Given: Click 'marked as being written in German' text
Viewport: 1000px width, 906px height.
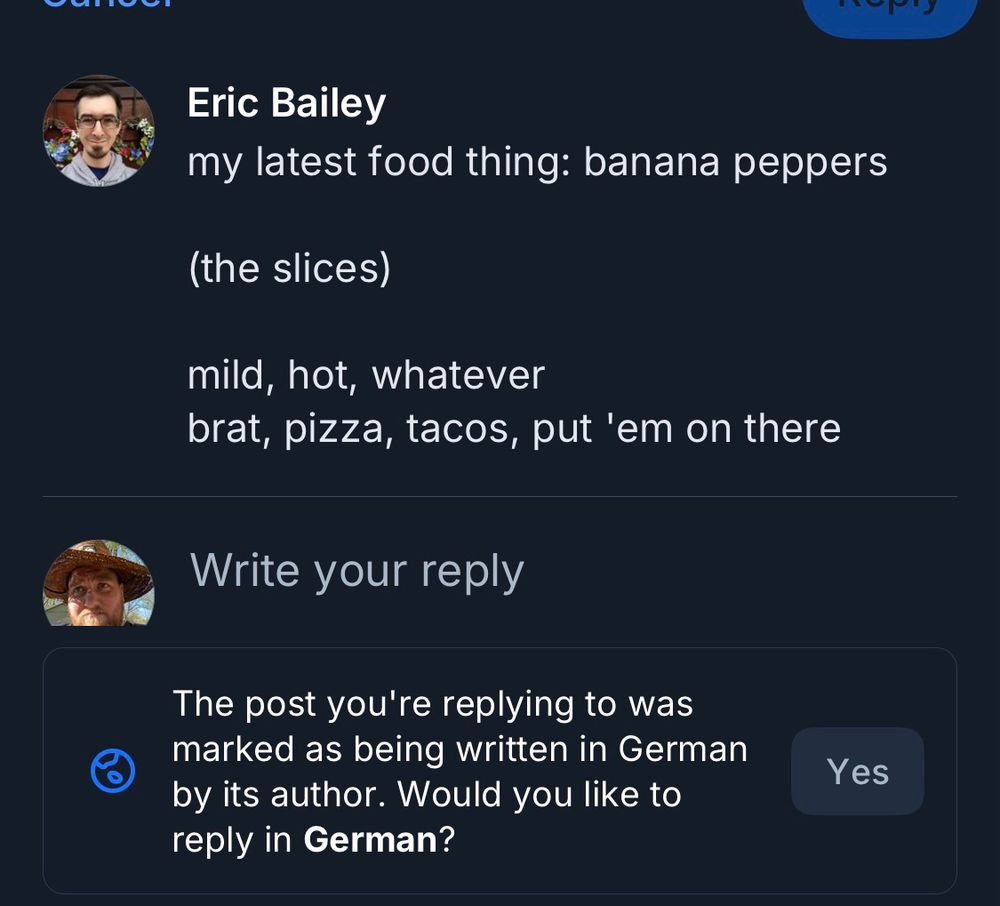Looking at the screenshot, I should tap(459, 749).
